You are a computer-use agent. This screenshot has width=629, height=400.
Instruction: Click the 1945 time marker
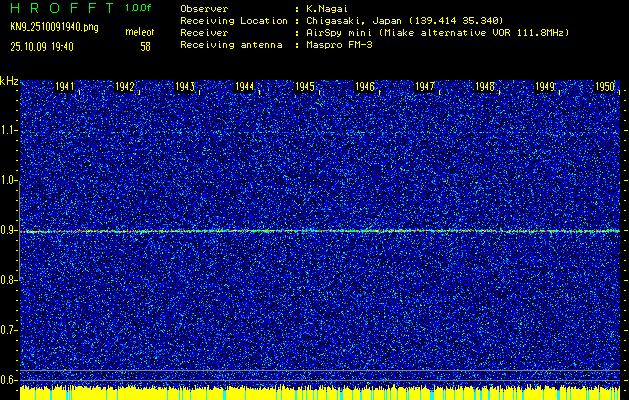point(305,88)
